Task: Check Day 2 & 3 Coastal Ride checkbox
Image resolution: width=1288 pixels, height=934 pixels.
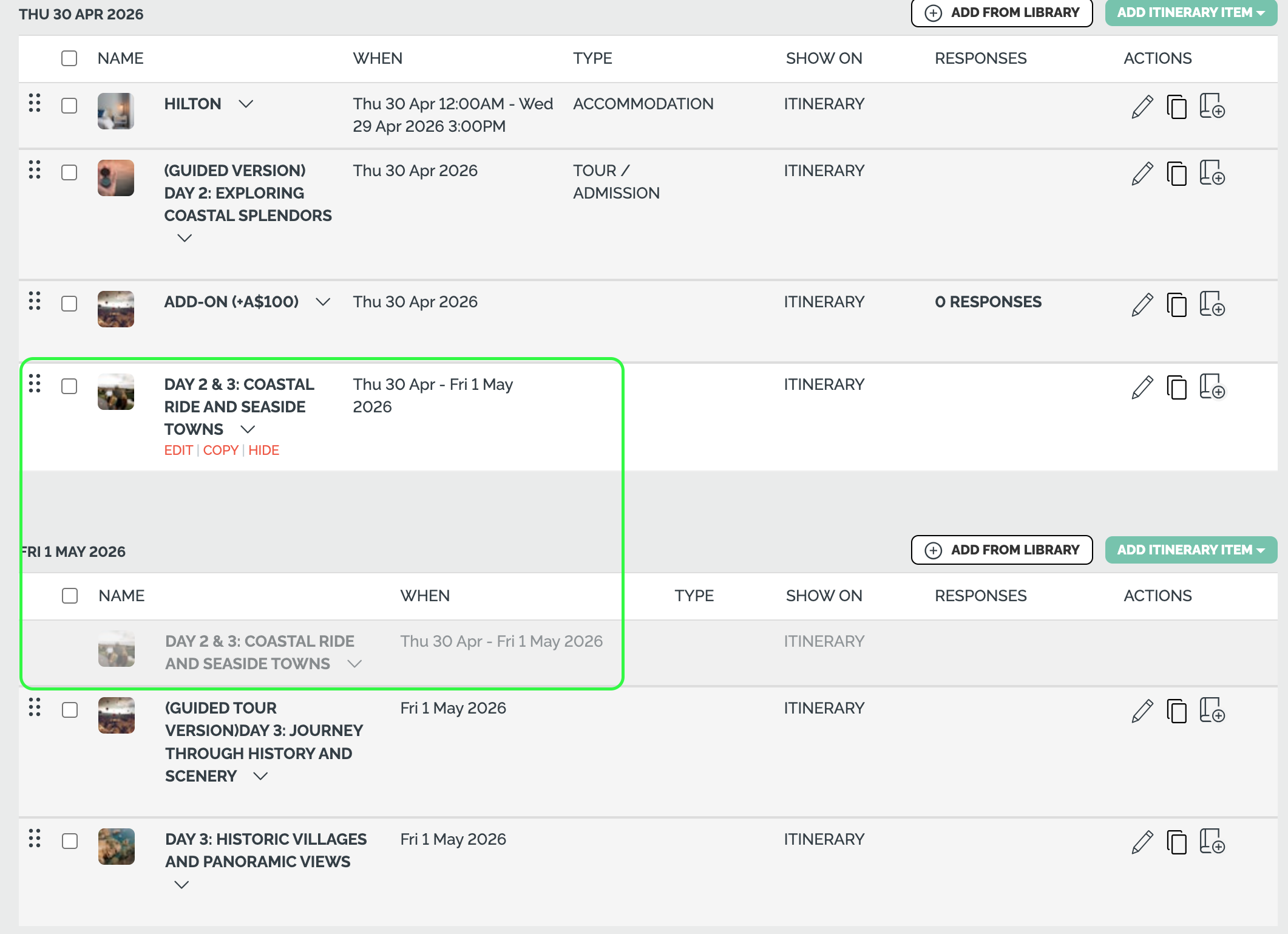Action: [x=69, y=386]
